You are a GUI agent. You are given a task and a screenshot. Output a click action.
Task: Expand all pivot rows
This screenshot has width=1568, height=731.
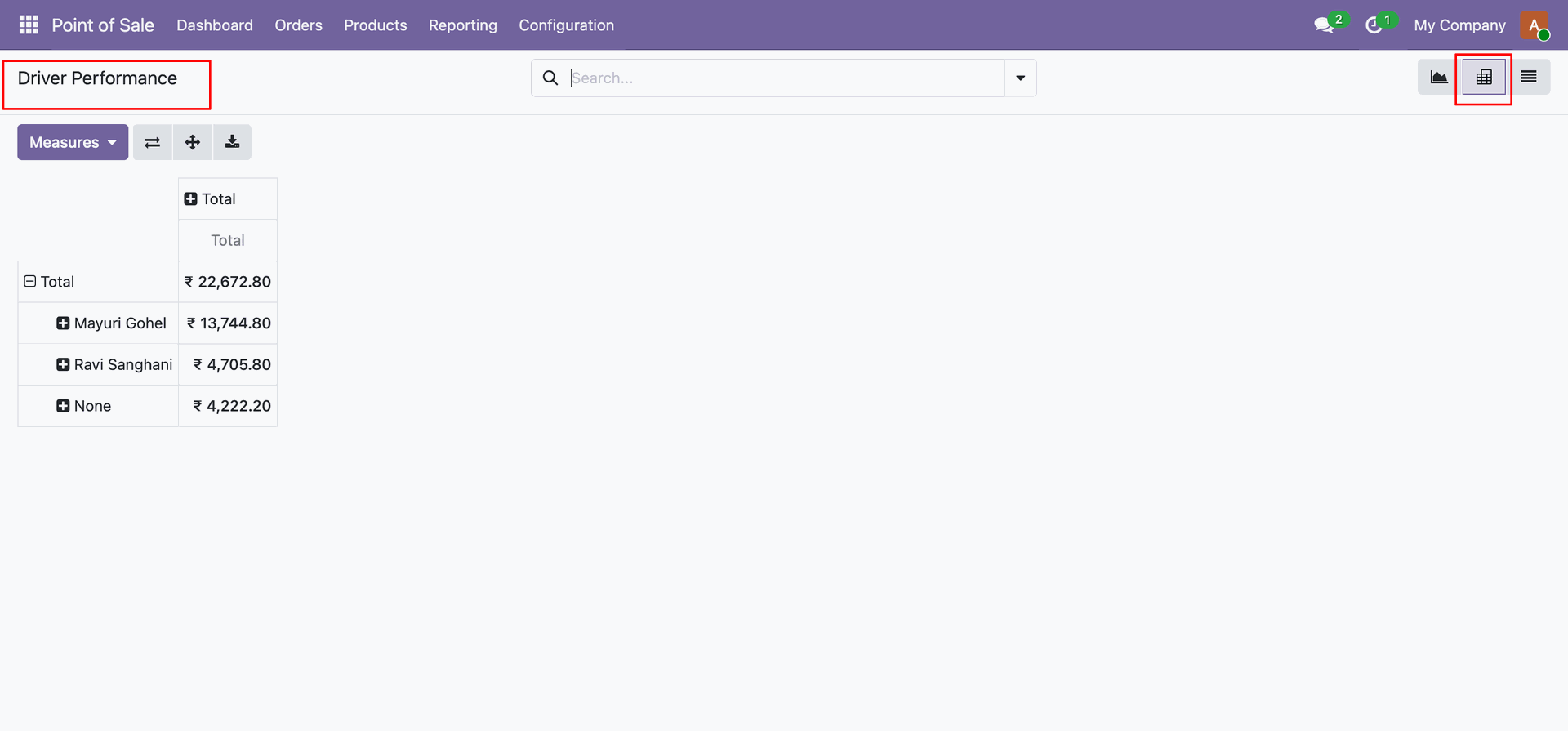(193, 142)
